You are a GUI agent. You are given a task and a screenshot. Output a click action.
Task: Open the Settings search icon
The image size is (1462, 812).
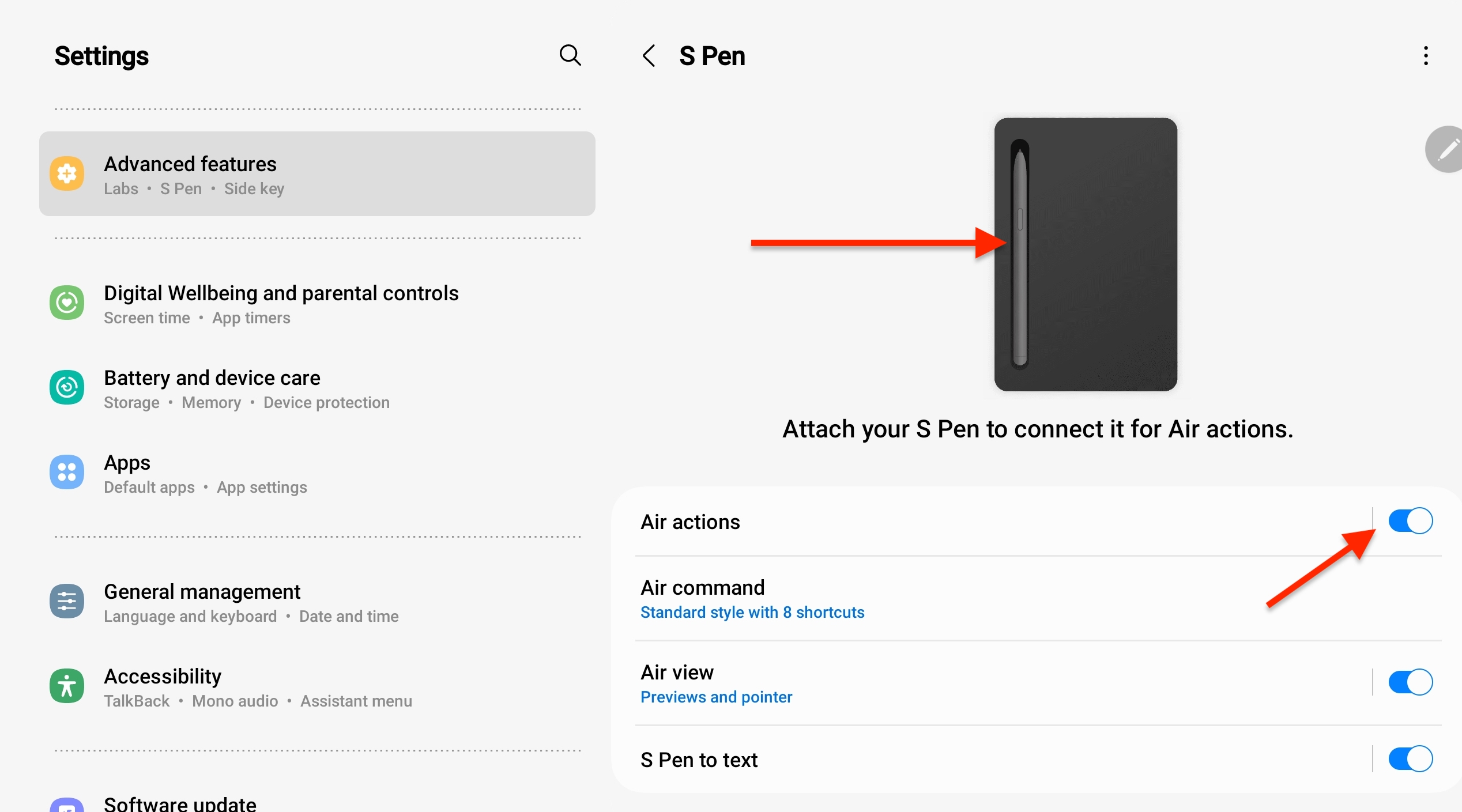pos(570,55)
